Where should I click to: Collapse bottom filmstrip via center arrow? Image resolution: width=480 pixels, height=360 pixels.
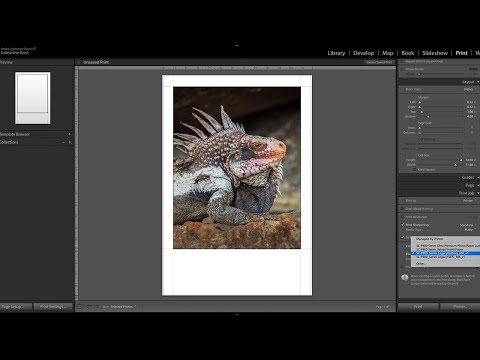[237, 314]
